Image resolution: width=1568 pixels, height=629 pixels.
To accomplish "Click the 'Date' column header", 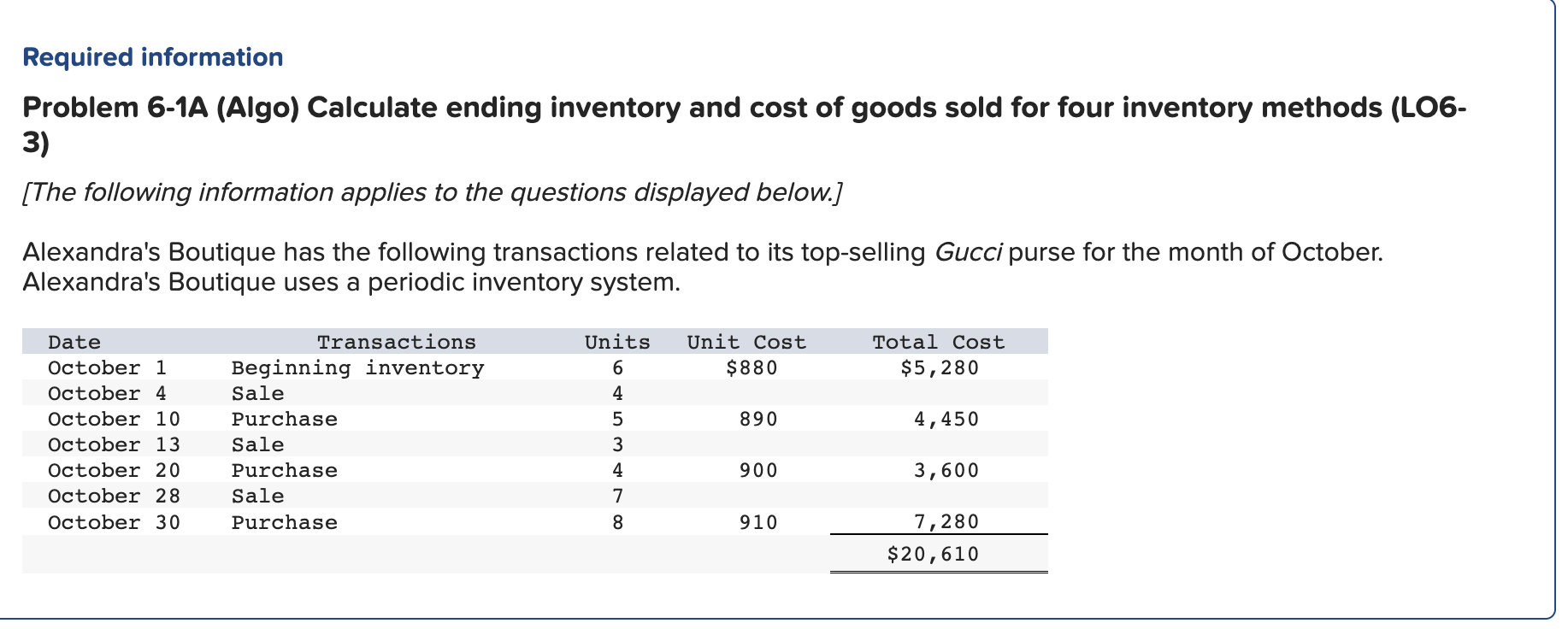I will pyautogui.click(x=74, y=343).
